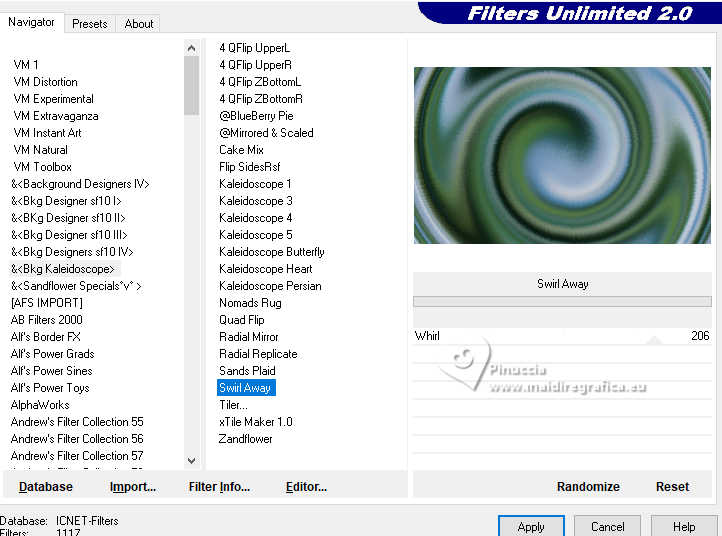Choose the Quad Flip filter
The width and height of the screenshot is (722, 536).
click(x=242, y=320)
